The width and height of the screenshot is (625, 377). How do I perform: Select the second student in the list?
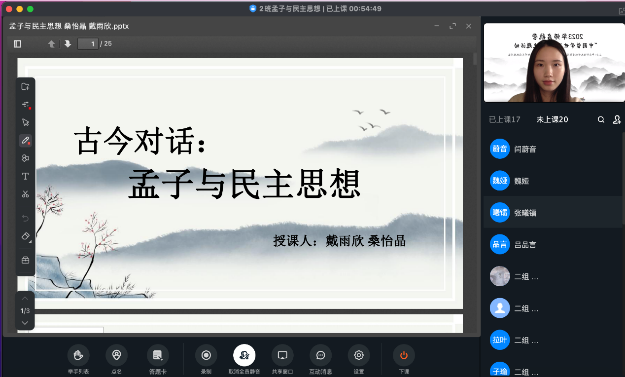point(554,181)
